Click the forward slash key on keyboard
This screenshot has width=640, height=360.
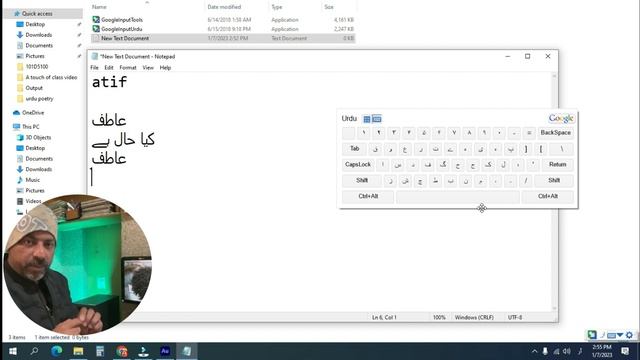pos(526,180)
